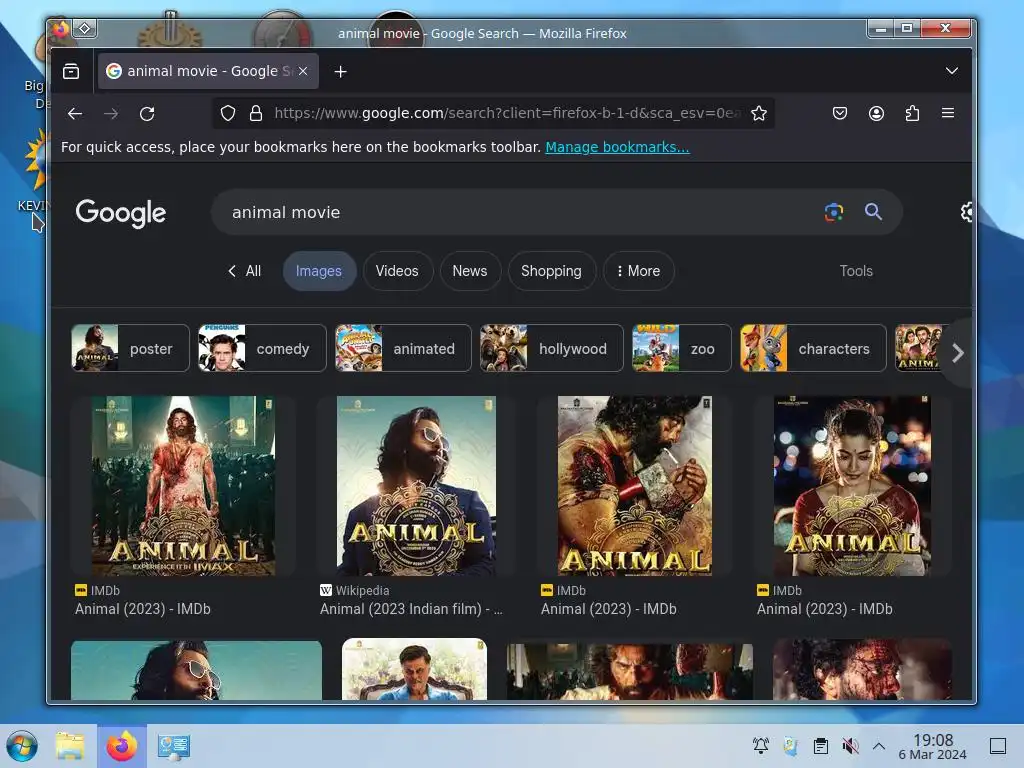Viewport: 1024px width, 768px height.
Task: Expand the list all tabs chevron
Action: click(x=952, y=71)
